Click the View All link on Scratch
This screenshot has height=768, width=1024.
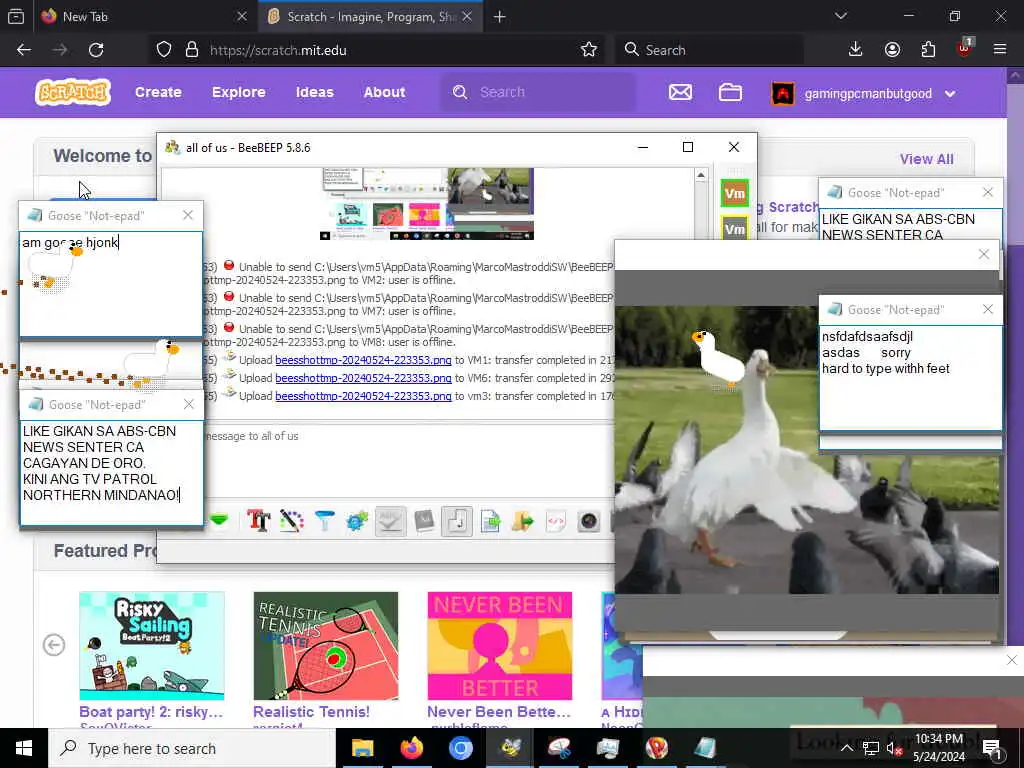pos(926,159)
